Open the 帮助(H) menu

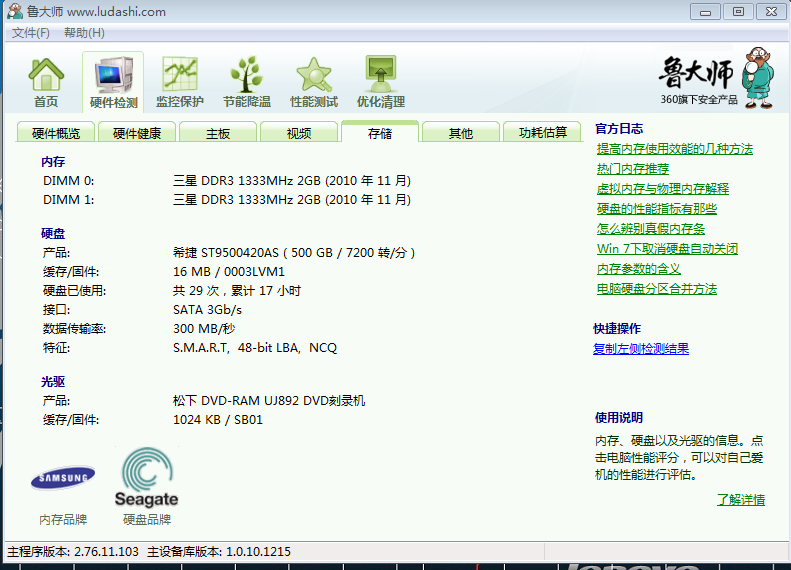(x=83, y=33)
